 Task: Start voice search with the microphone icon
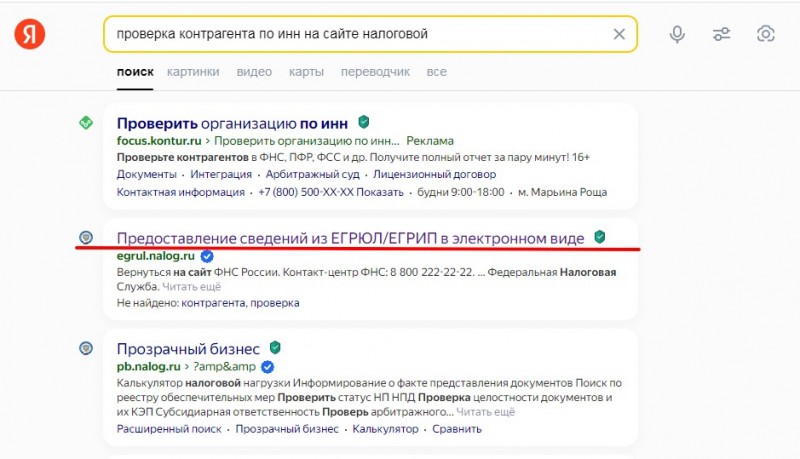[x=677, y=34]
